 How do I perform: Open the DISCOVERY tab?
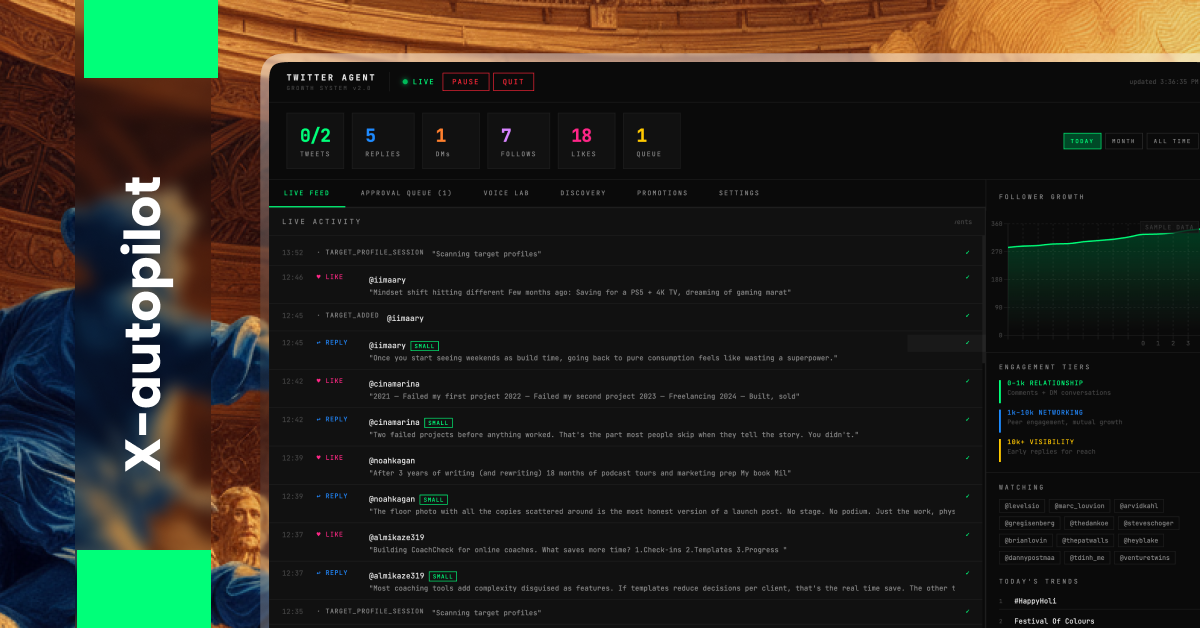tap(583, 193)
